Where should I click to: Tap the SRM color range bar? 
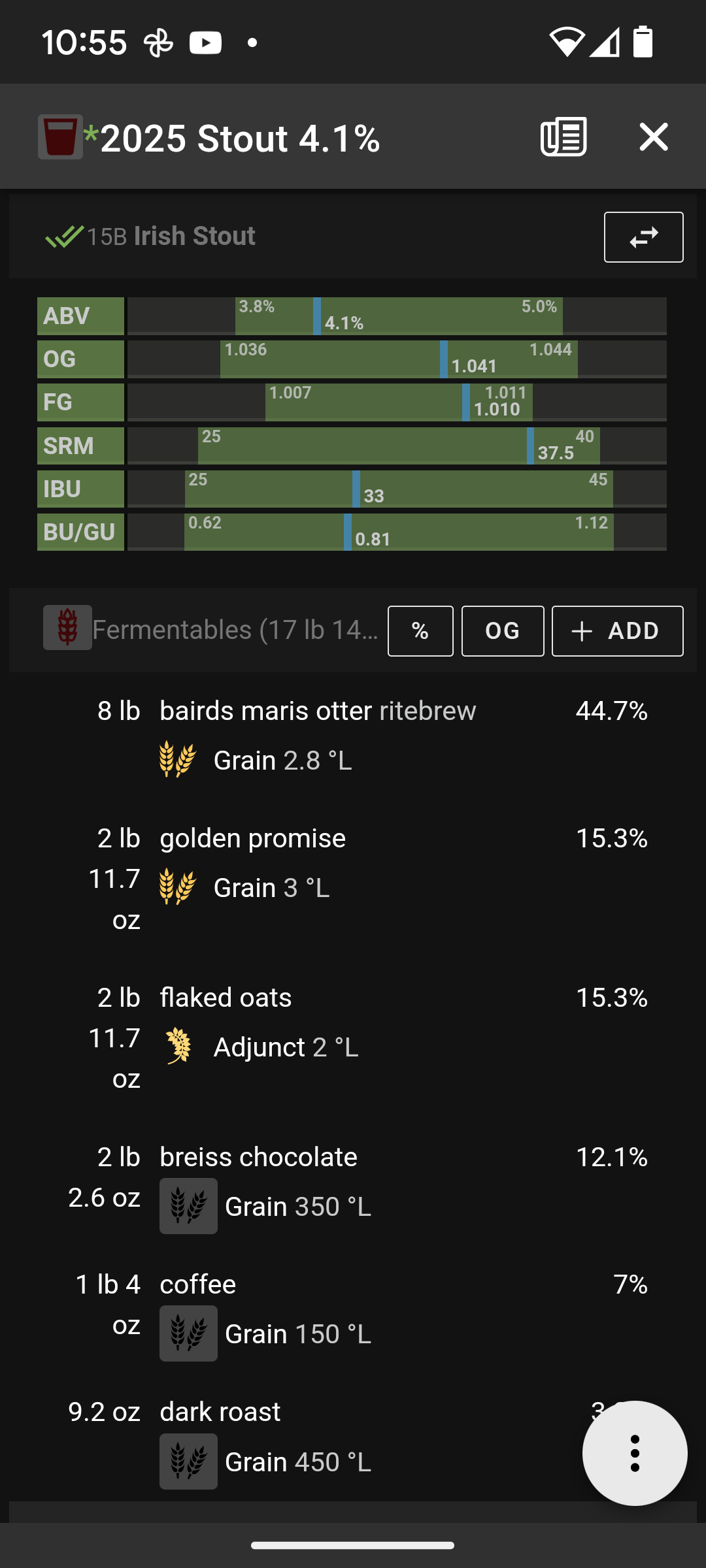(x=397, y=446)
